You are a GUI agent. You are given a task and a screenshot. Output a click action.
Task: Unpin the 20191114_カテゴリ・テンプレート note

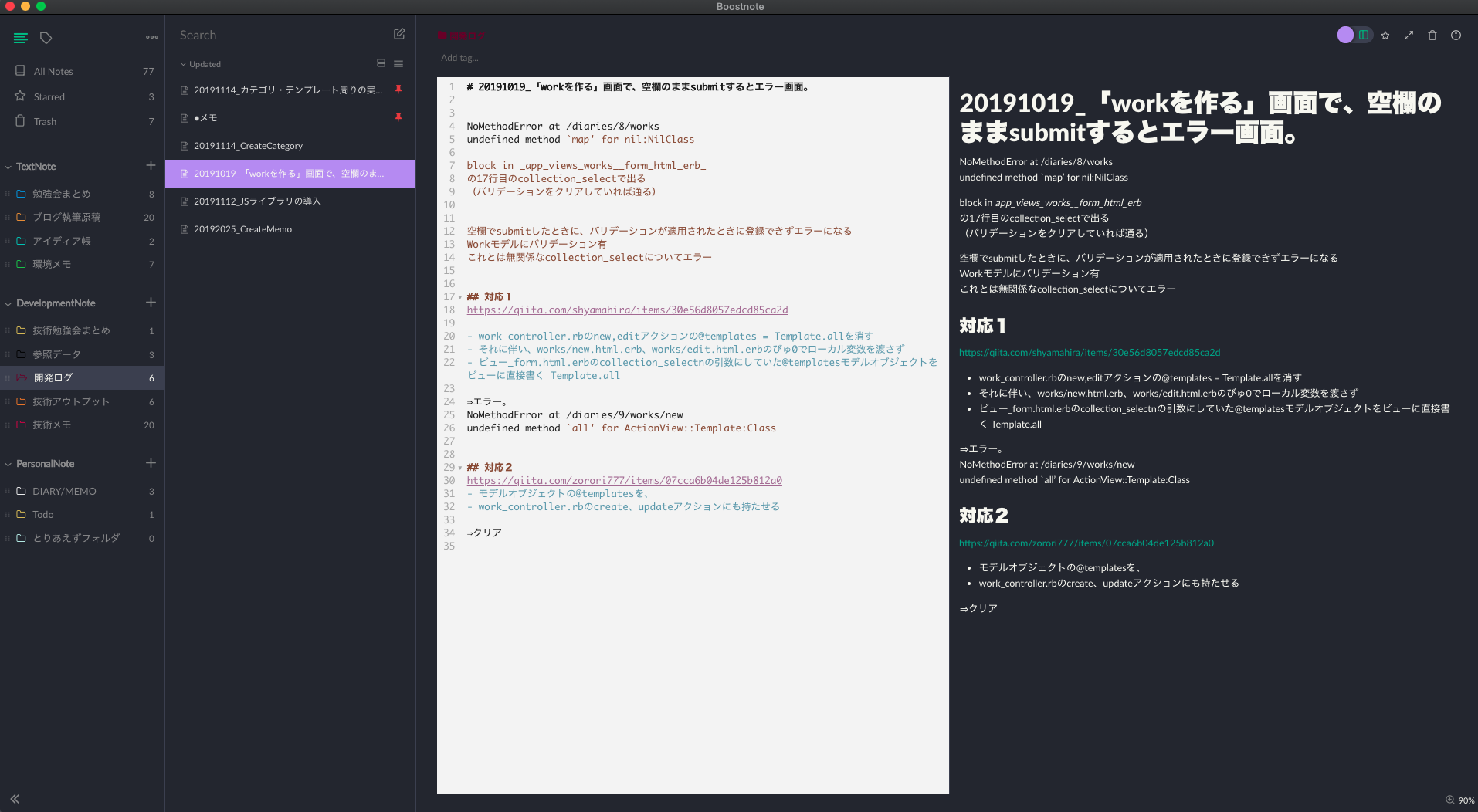click(398, 90)
